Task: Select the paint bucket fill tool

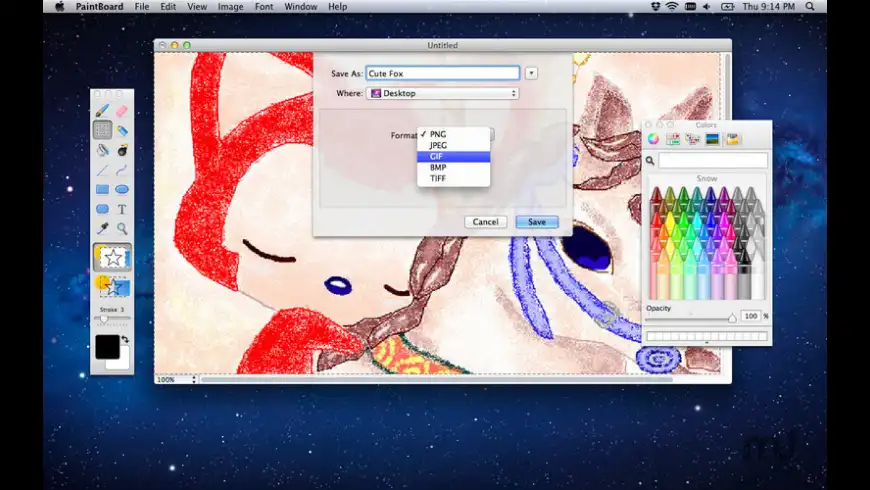Action: (x=103, y=150)
